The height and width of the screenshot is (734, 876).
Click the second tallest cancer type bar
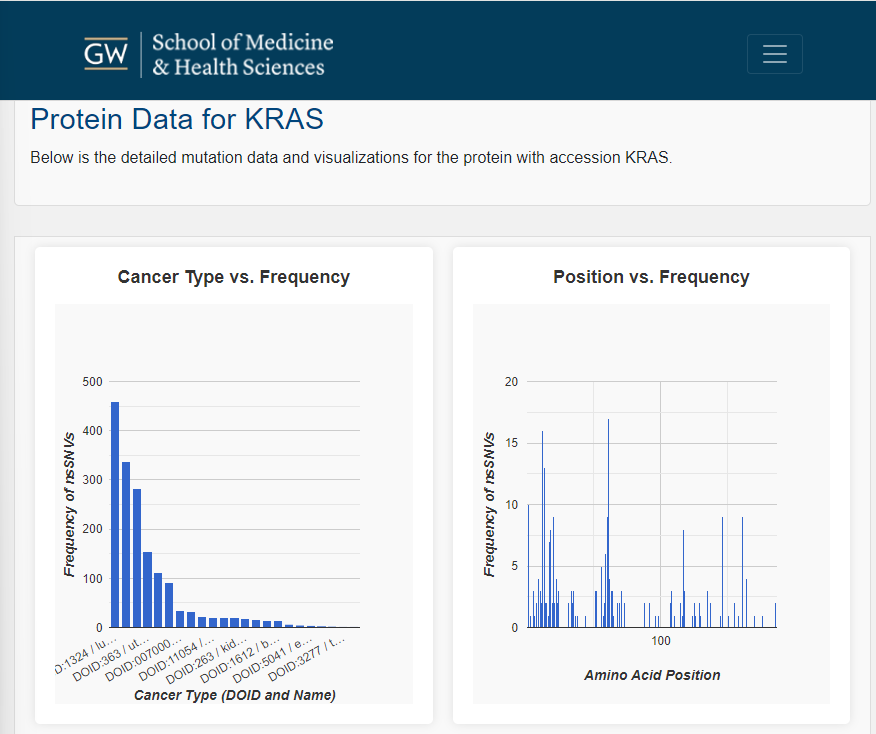(x=126, y=545)
